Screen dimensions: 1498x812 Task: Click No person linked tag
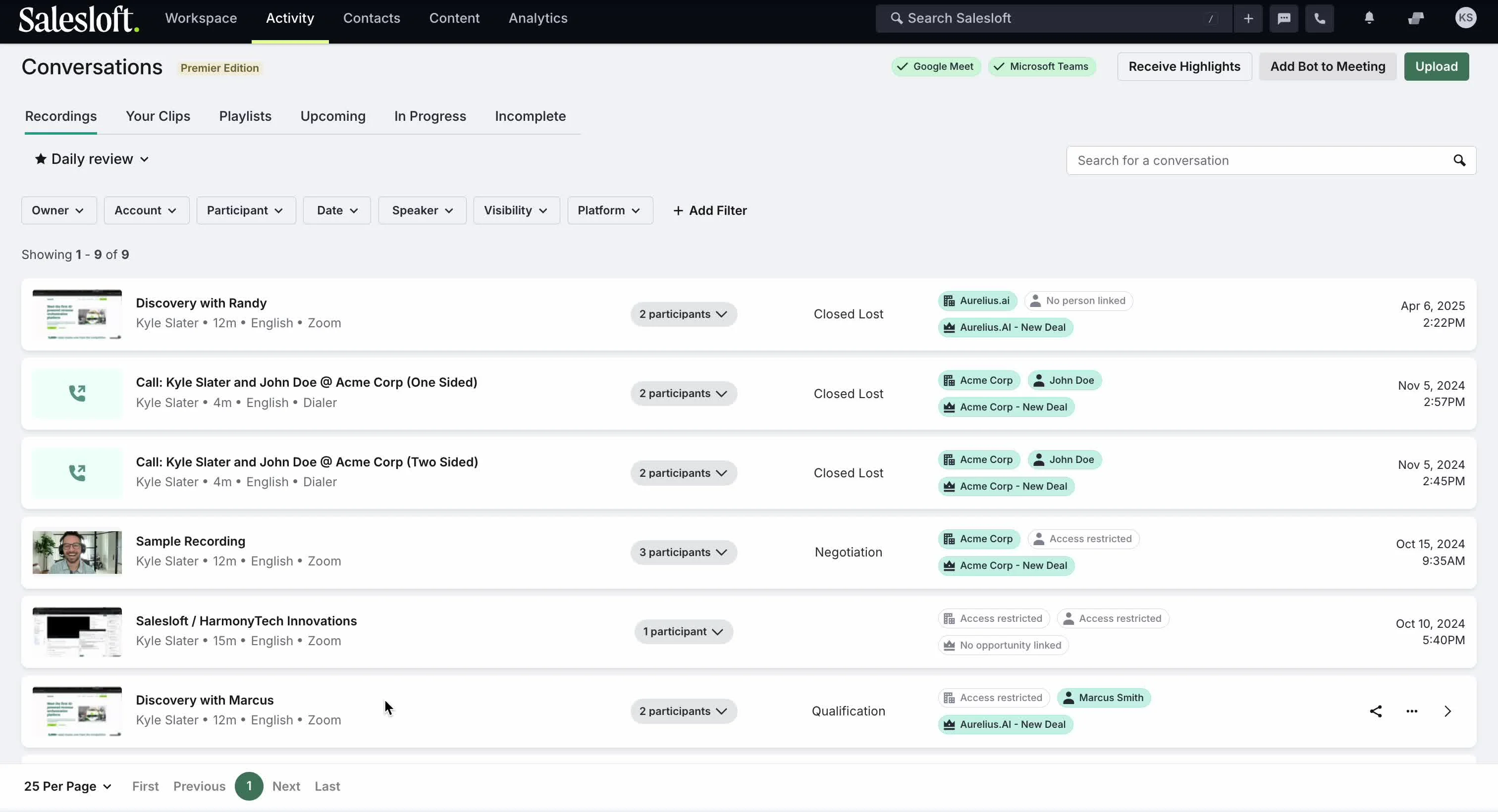point(1078,301)
